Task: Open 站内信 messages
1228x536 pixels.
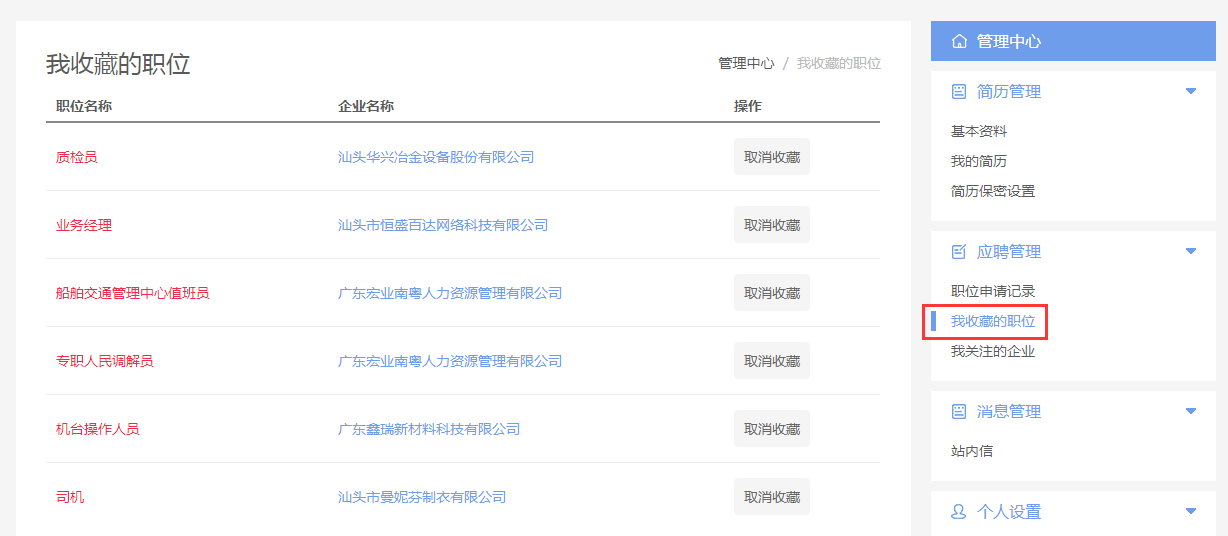Action: [972, 451]
